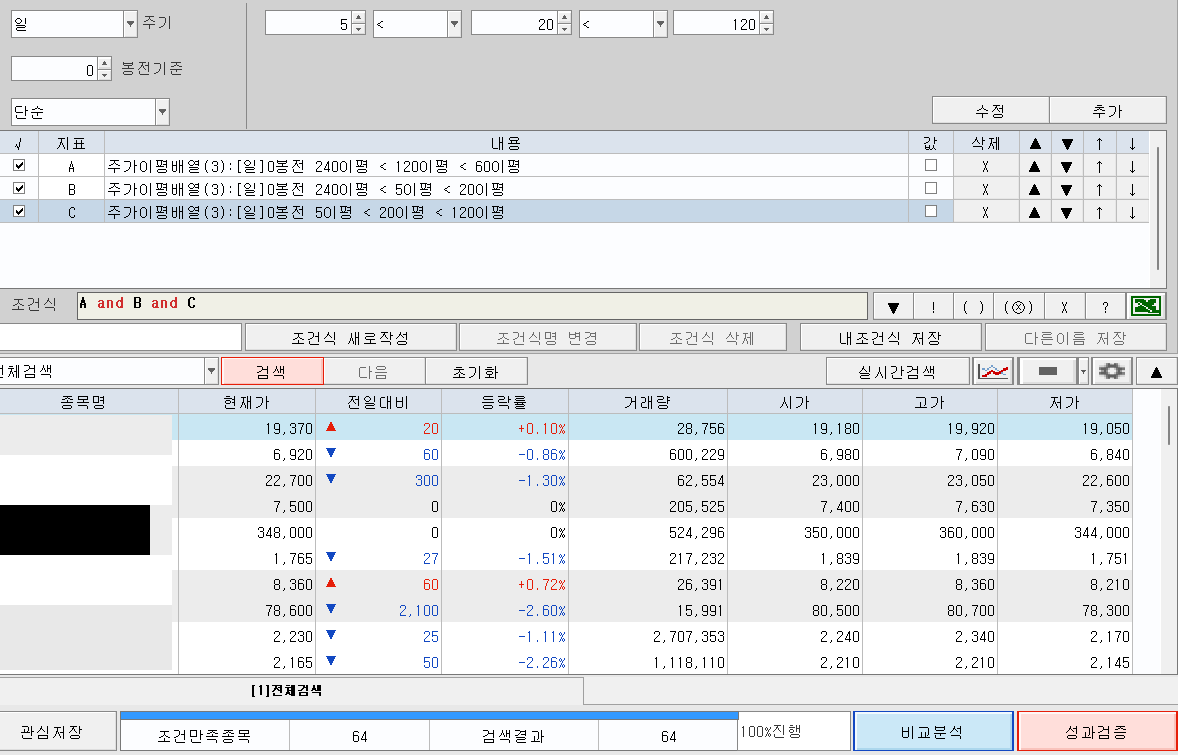Open the Excel export icon
Image resolution: width=1178 pixels, height=755 pixels.
[x=1146, y=305]
